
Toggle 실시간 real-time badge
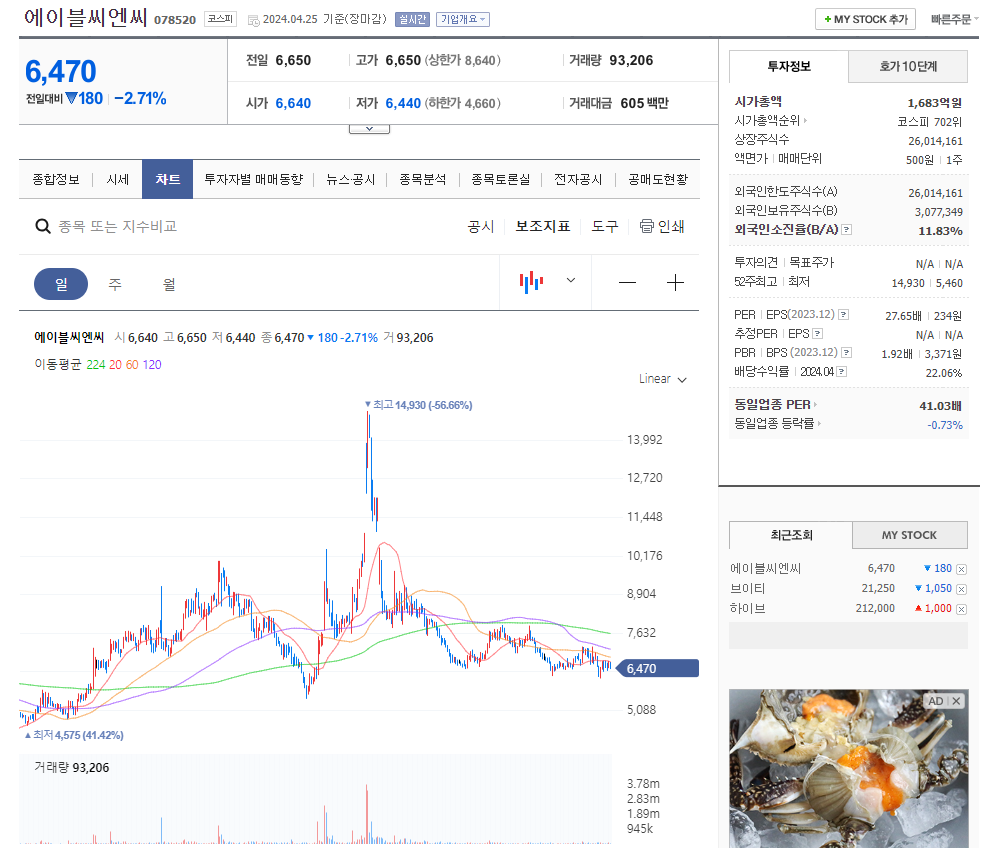[412, 19]
